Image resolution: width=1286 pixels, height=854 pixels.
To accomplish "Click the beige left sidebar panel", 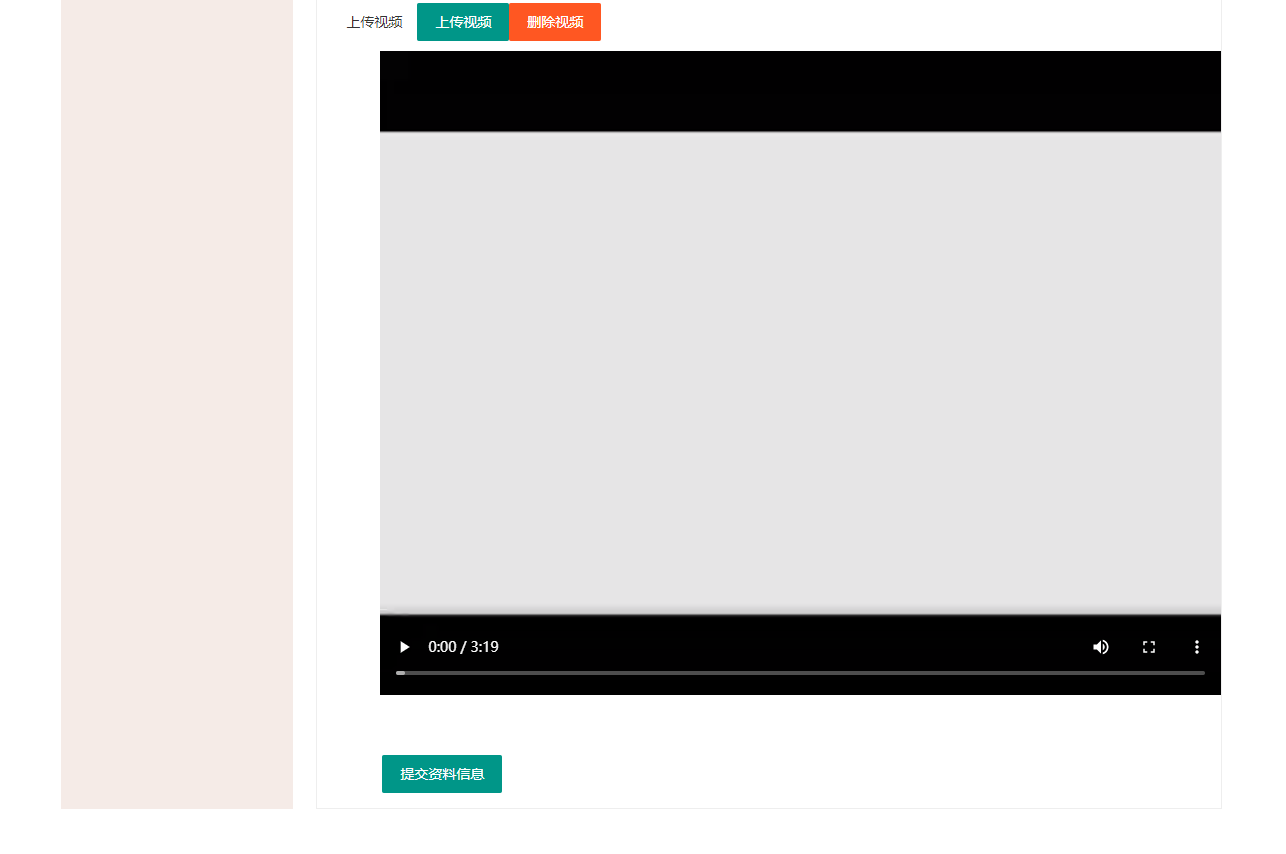I will coord(177,400).
